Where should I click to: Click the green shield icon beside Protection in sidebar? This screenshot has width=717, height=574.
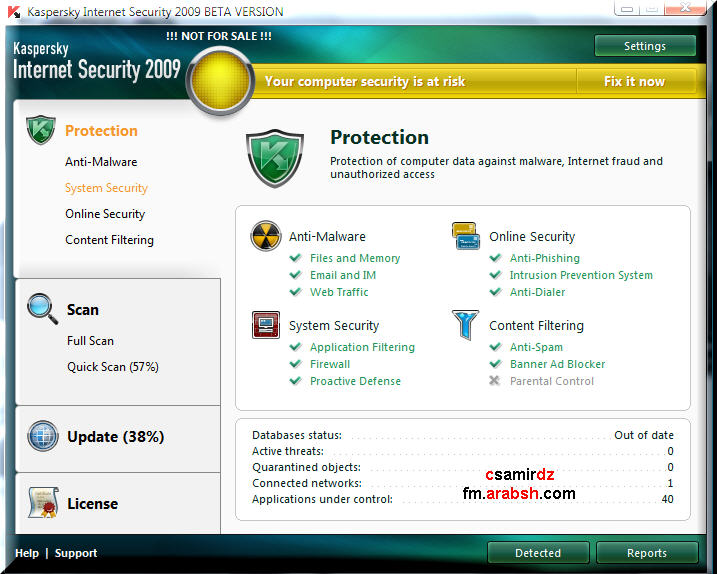click(x=41, y=130)
